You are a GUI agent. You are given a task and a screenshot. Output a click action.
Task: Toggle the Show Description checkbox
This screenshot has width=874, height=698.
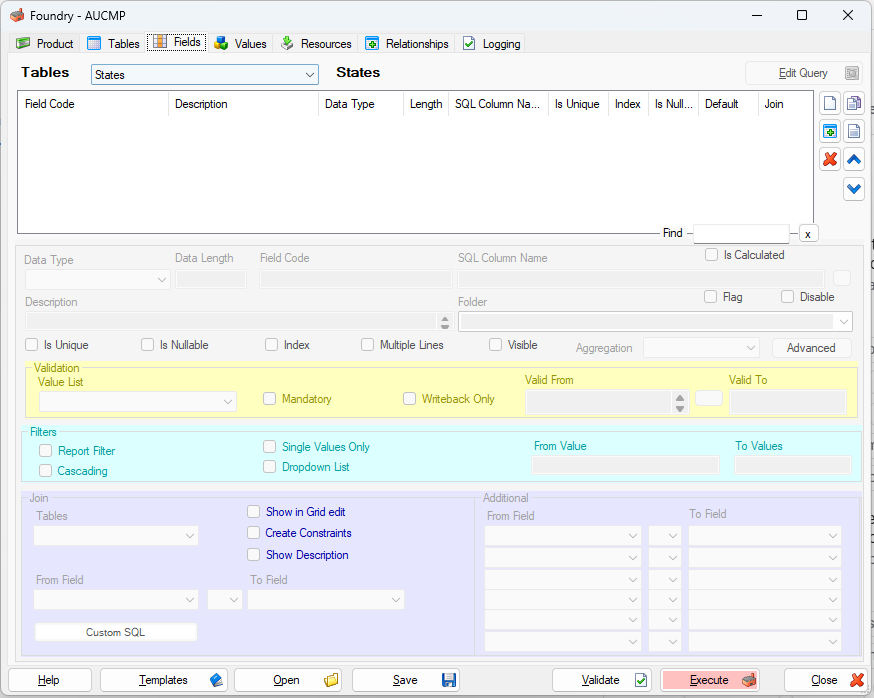254,555
